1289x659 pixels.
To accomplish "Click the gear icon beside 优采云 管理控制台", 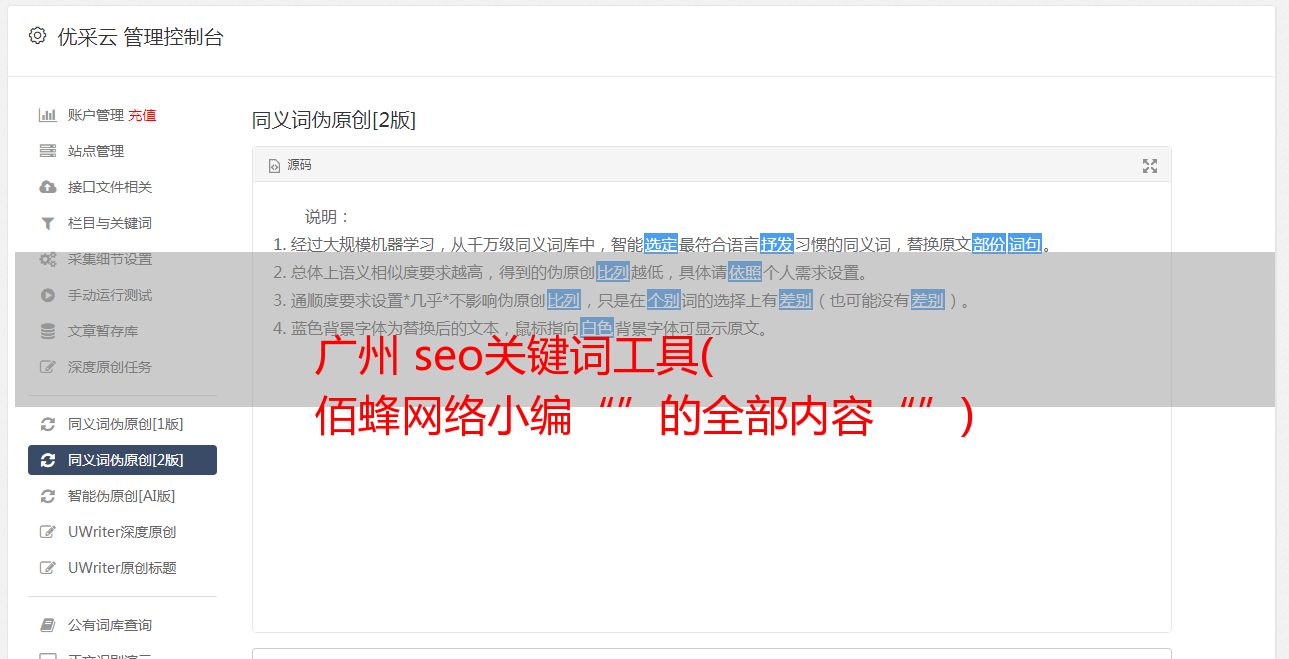I will [x=37, y=36].
